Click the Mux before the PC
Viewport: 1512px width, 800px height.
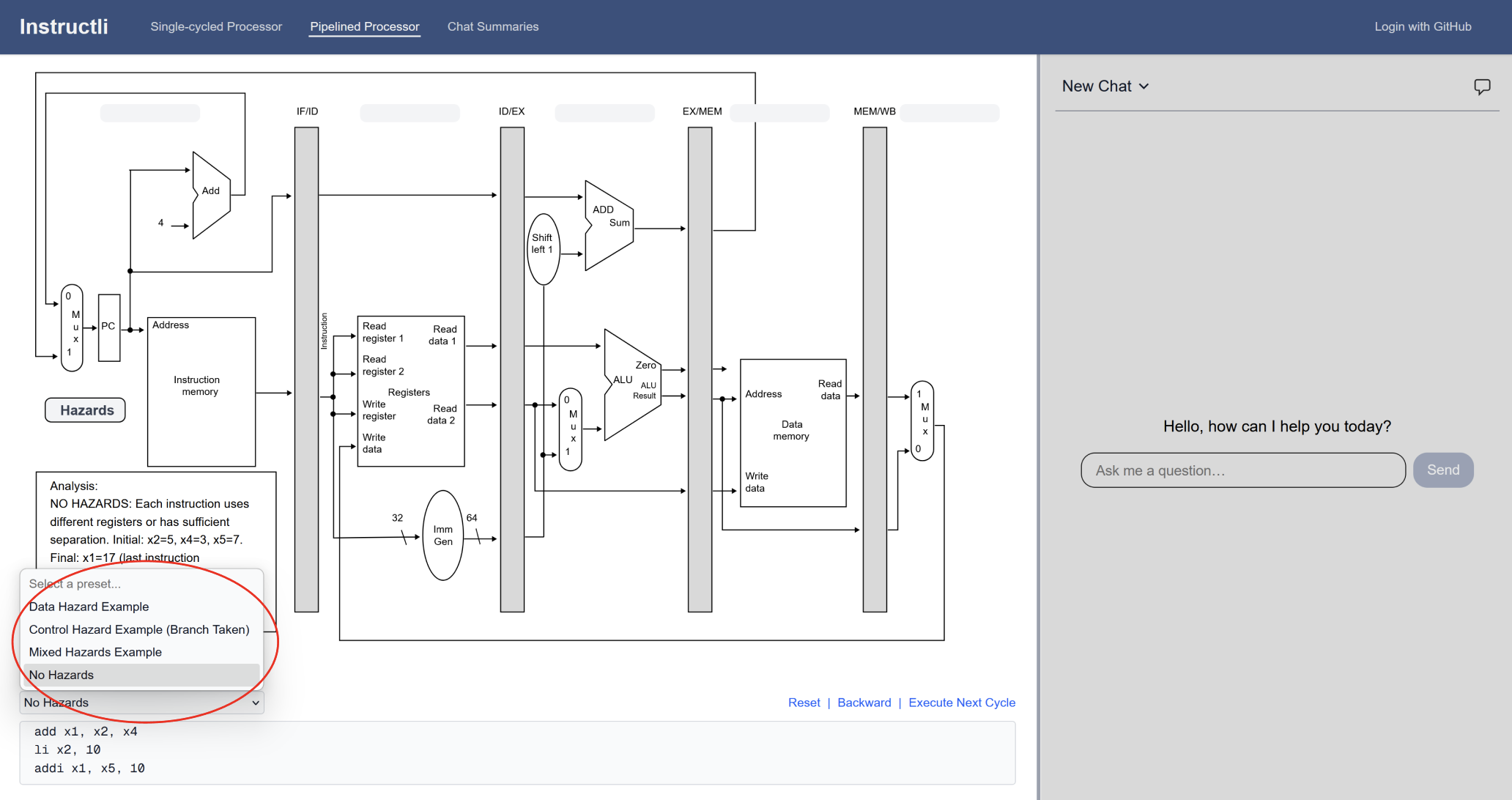(72, 327)
